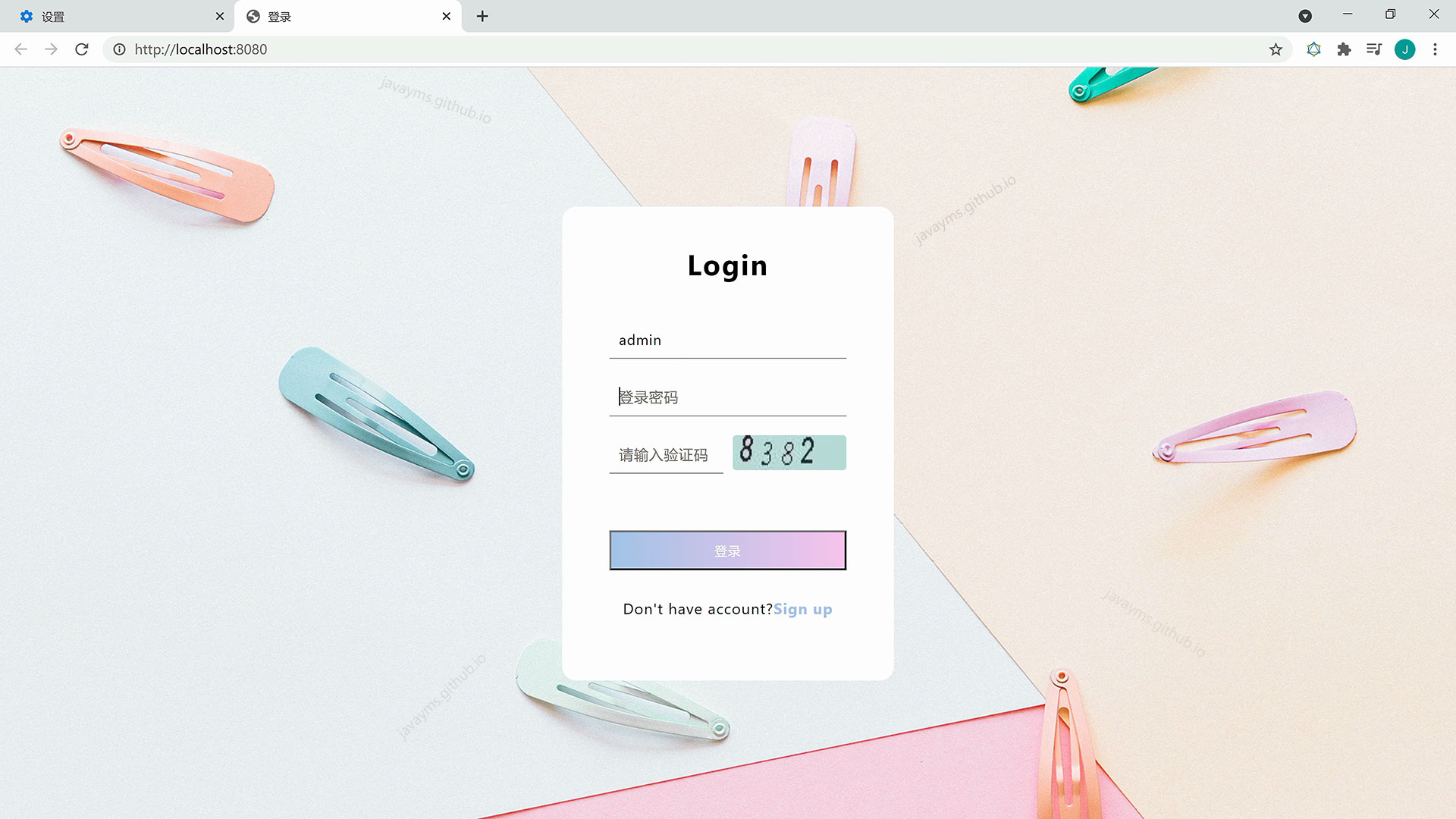This screenshot has width=1456, height=819.
Task: Close the 设置 tab
Action: [220, 16]
